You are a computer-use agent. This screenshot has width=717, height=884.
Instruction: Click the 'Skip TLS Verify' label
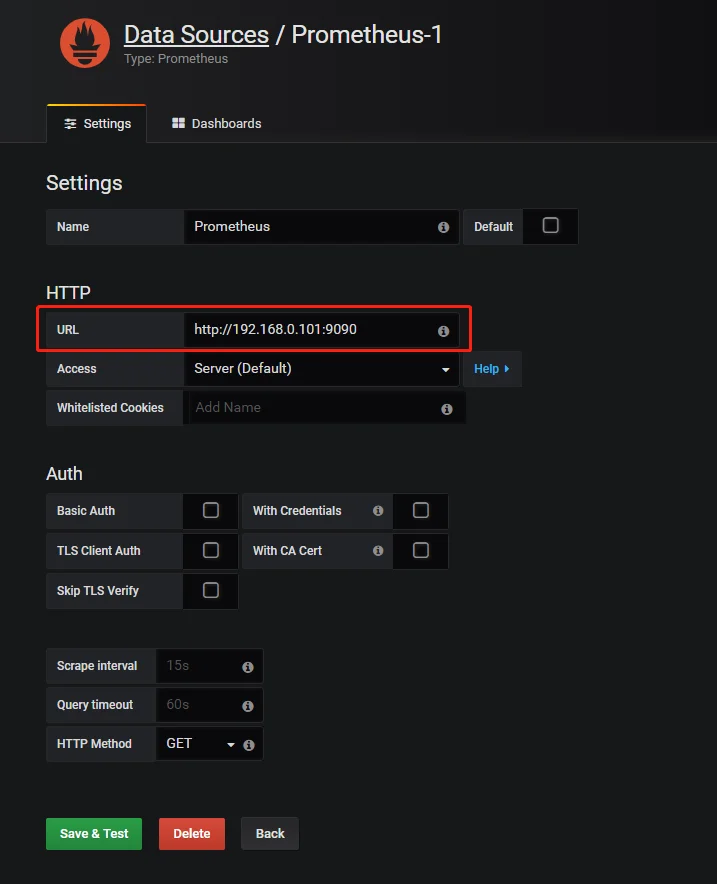(x=98, y=591)
